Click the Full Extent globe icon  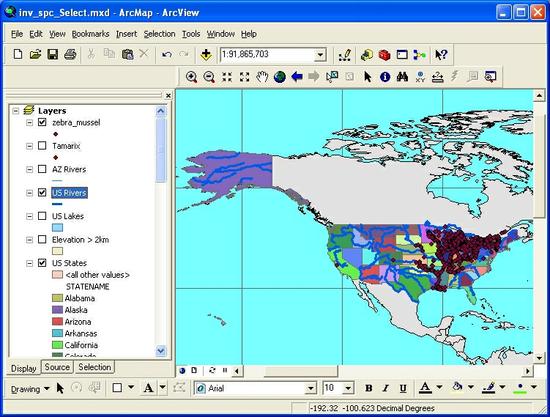tap(280, 77)
